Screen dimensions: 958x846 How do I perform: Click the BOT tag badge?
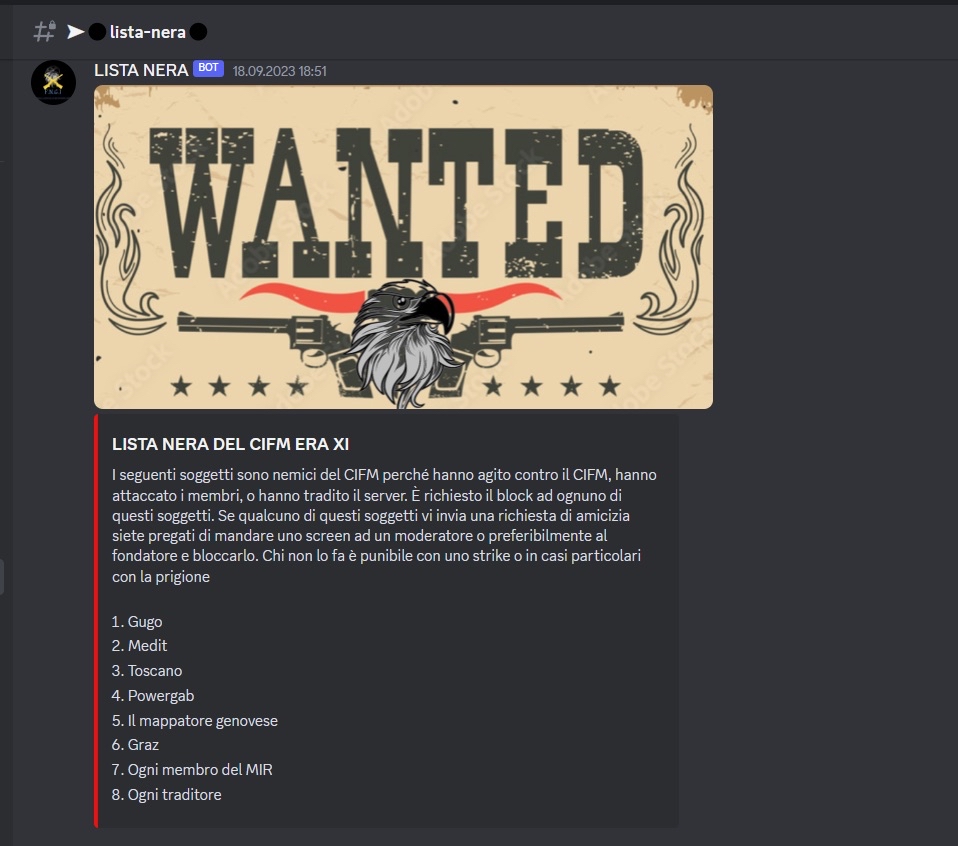point(208,68)
